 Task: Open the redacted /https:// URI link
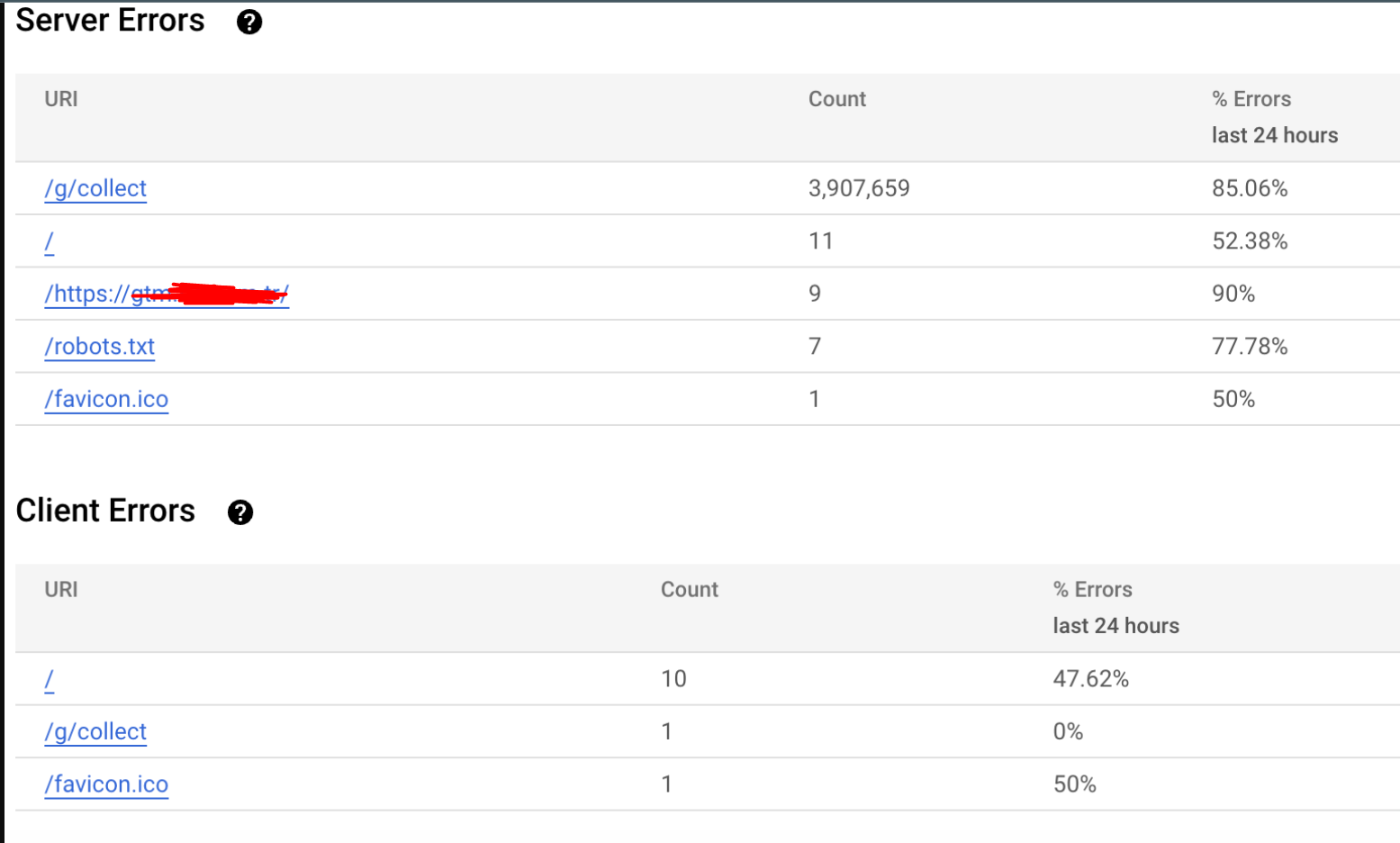point(167,294)
